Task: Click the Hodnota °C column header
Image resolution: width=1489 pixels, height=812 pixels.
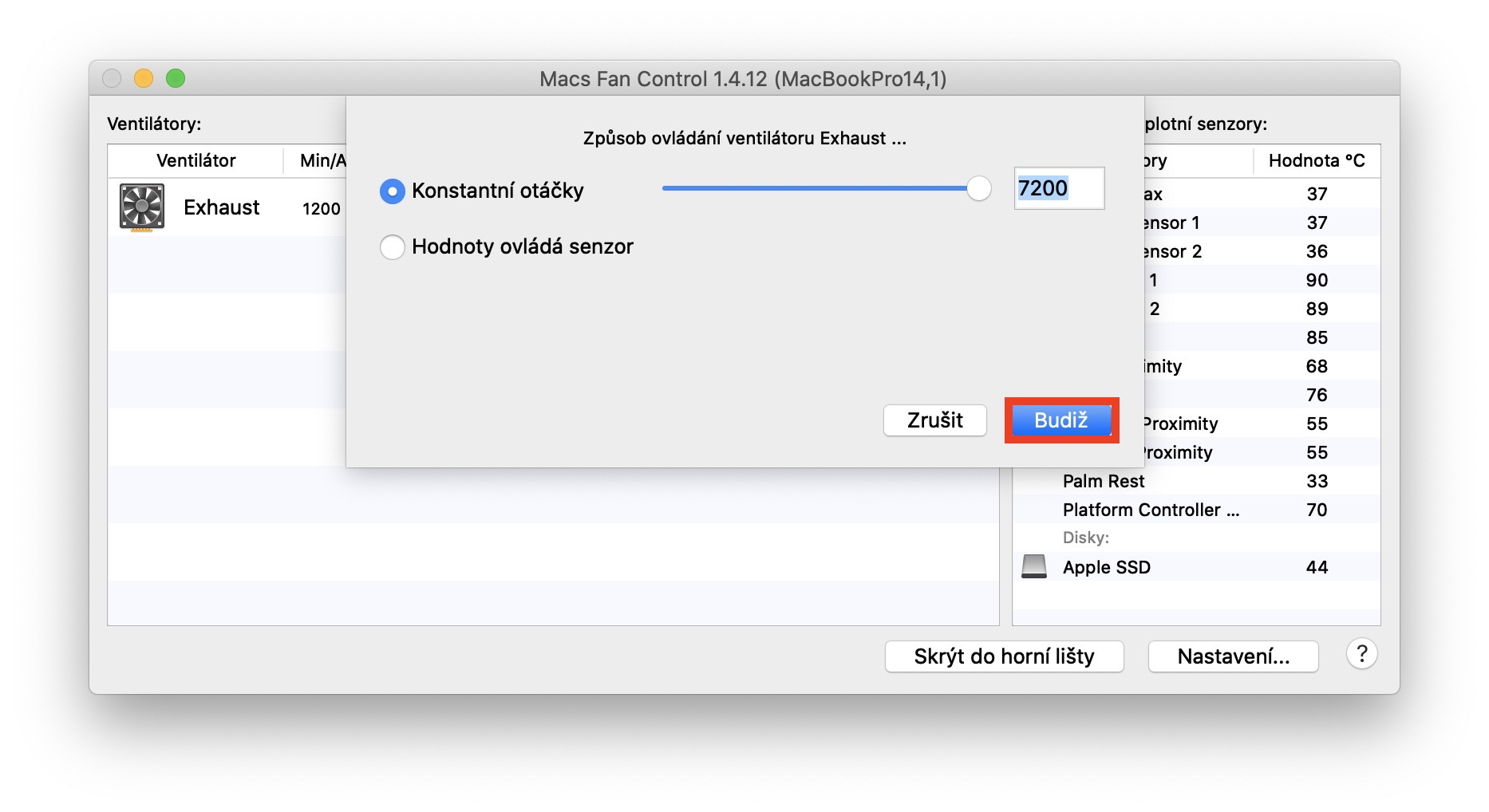Action: (x=1316, y=160)
